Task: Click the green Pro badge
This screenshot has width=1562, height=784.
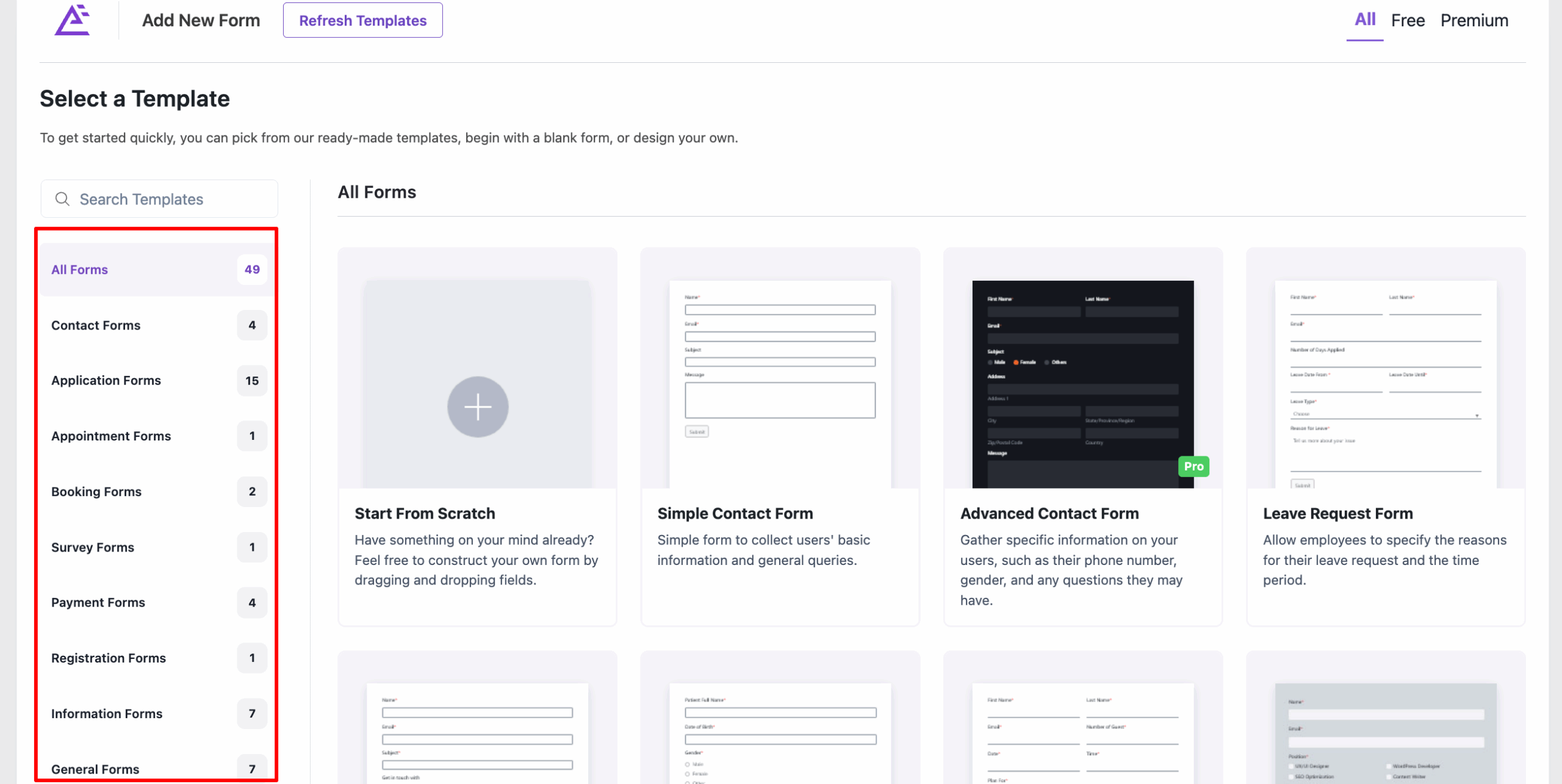Action: (1193, 467)
